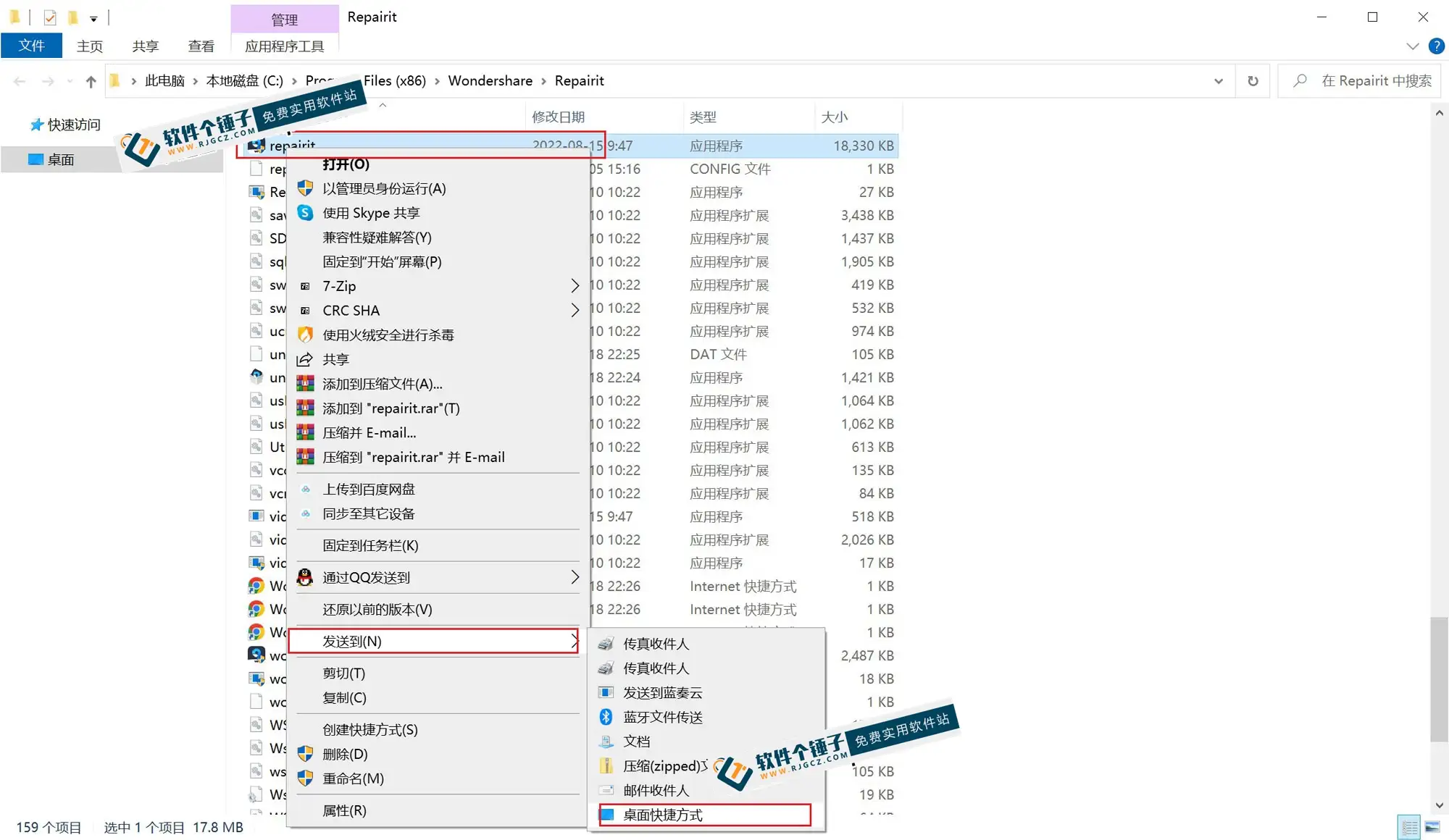Image resolution: width=1449 pixels, height=840 pixels.
Task: Navigate to Wondershare in the breadcrumb
Action: pos(490,80)
